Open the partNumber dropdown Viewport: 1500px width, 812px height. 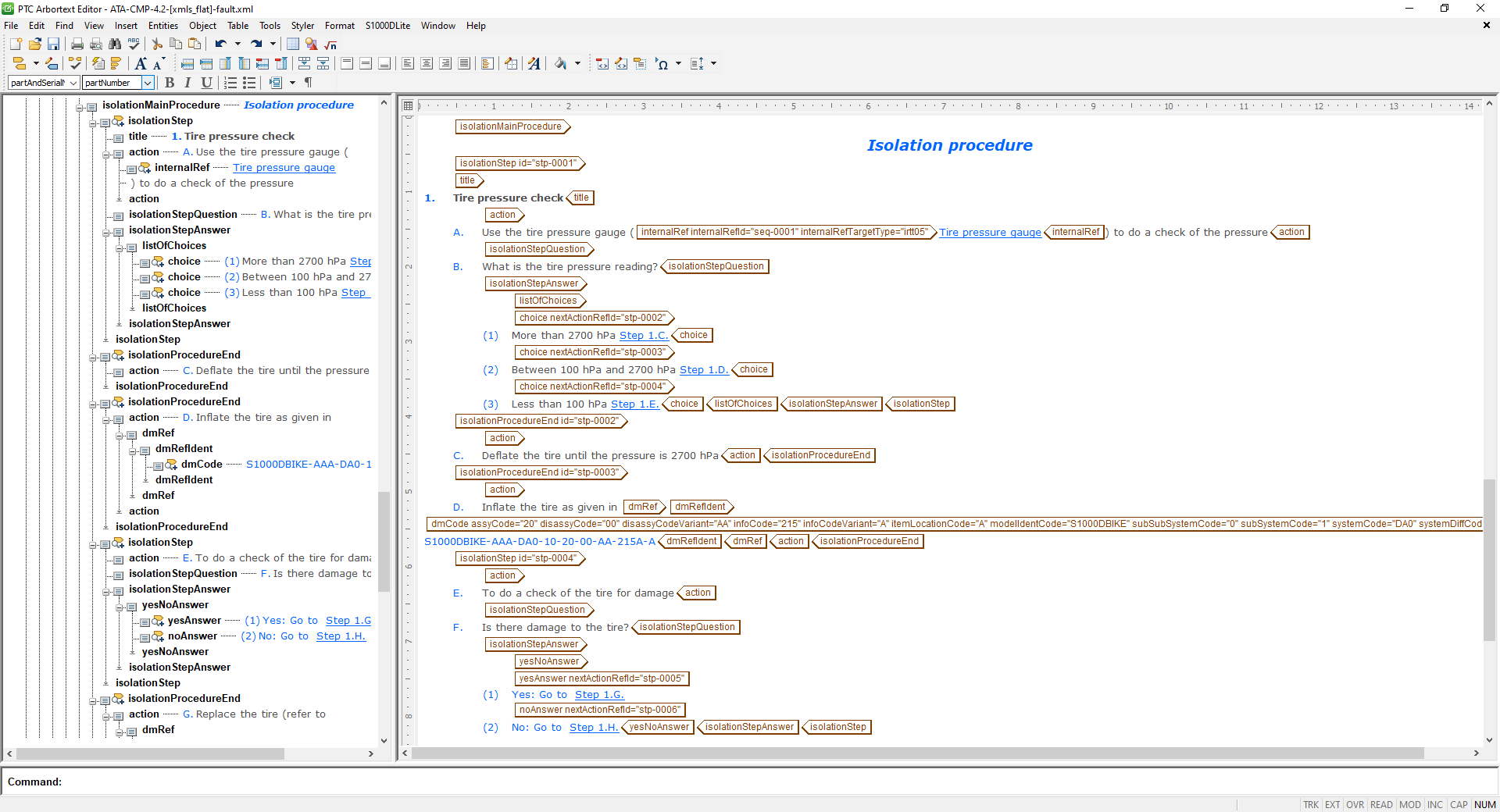click(x=148, y=83)
